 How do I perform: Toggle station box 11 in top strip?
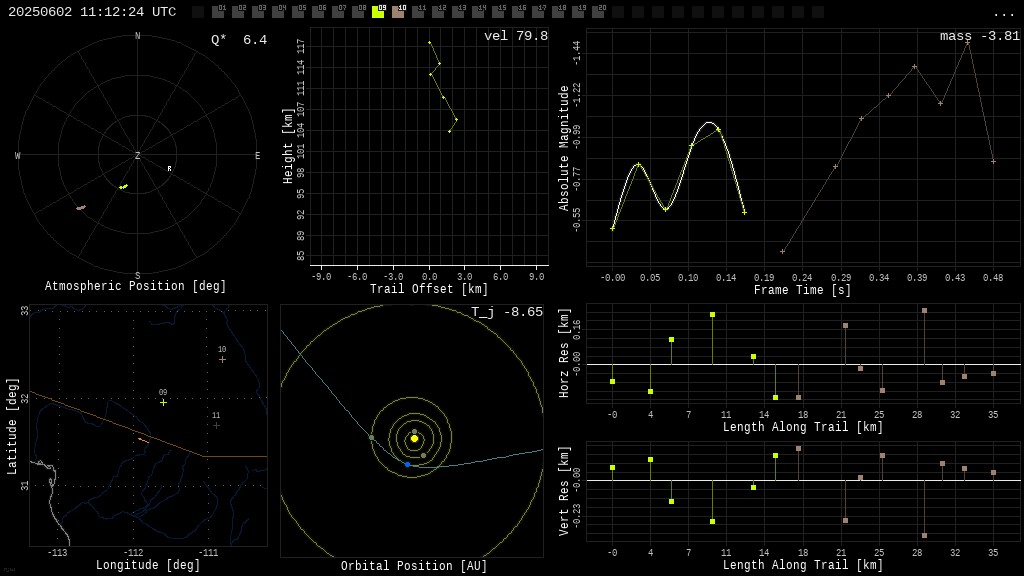coord(417,12)
